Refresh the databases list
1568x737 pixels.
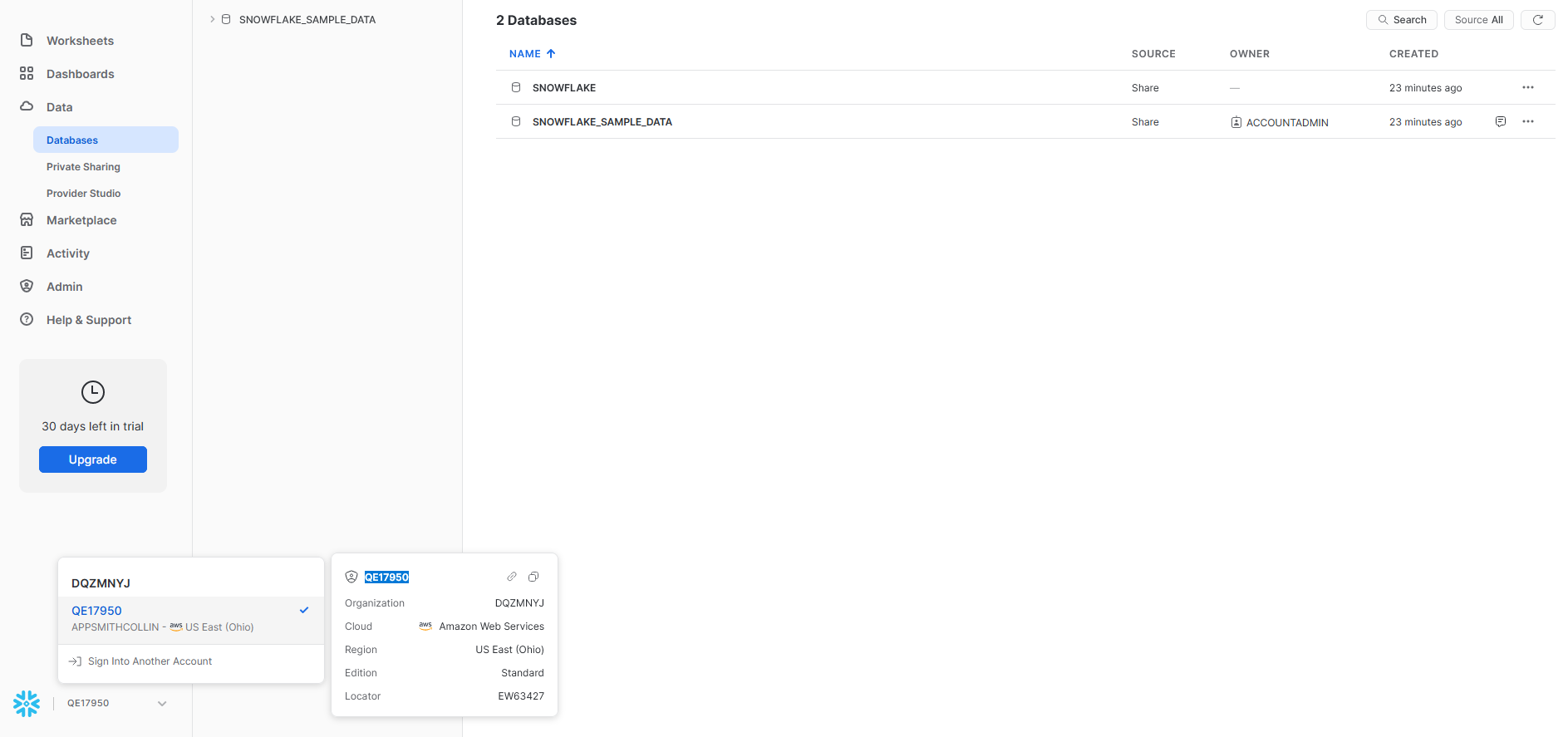click(x=1538, y=20)
